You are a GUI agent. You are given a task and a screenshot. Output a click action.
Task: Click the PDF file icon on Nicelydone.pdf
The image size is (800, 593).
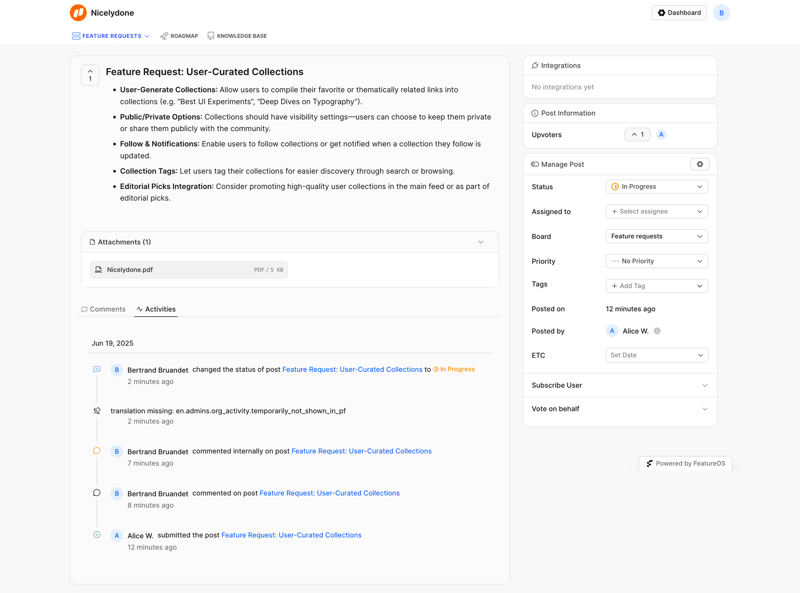[99, 268]
